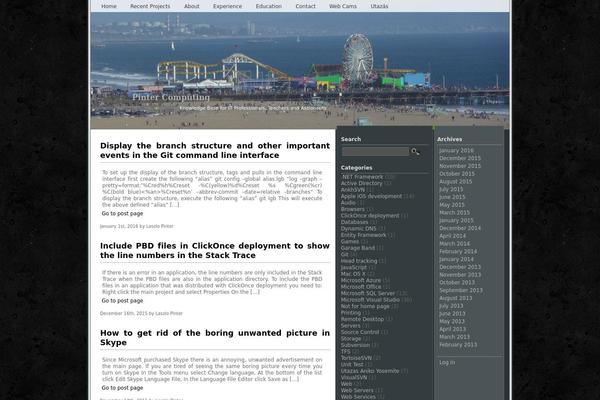Viewport: 600px width, 400px height.
Task: Open the January 2016 archive
Action: click(456, 151)
